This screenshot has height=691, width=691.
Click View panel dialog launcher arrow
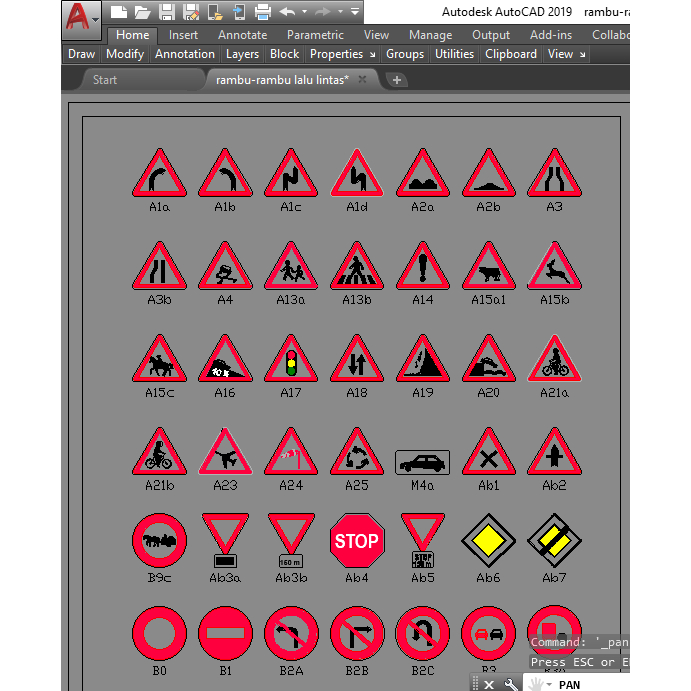[x=582, y=55]
